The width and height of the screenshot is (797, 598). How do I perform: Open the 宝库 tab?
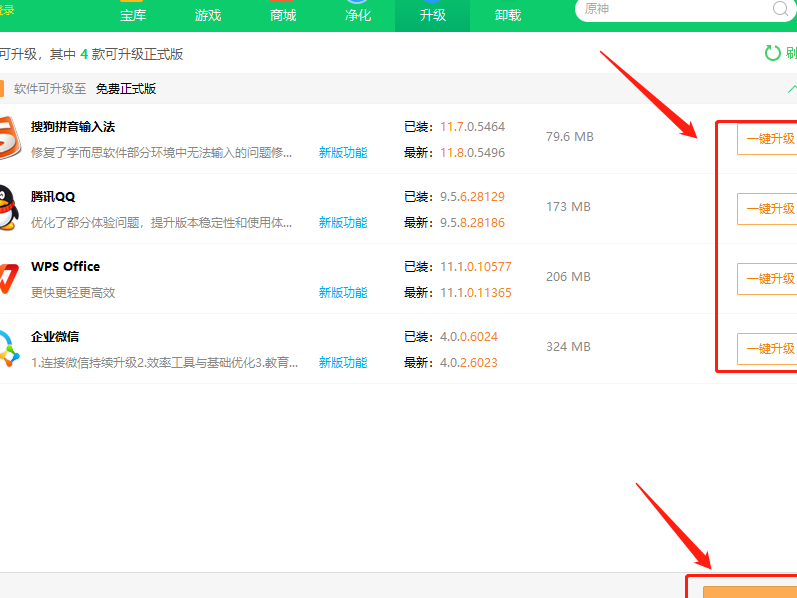coord(133,15)
